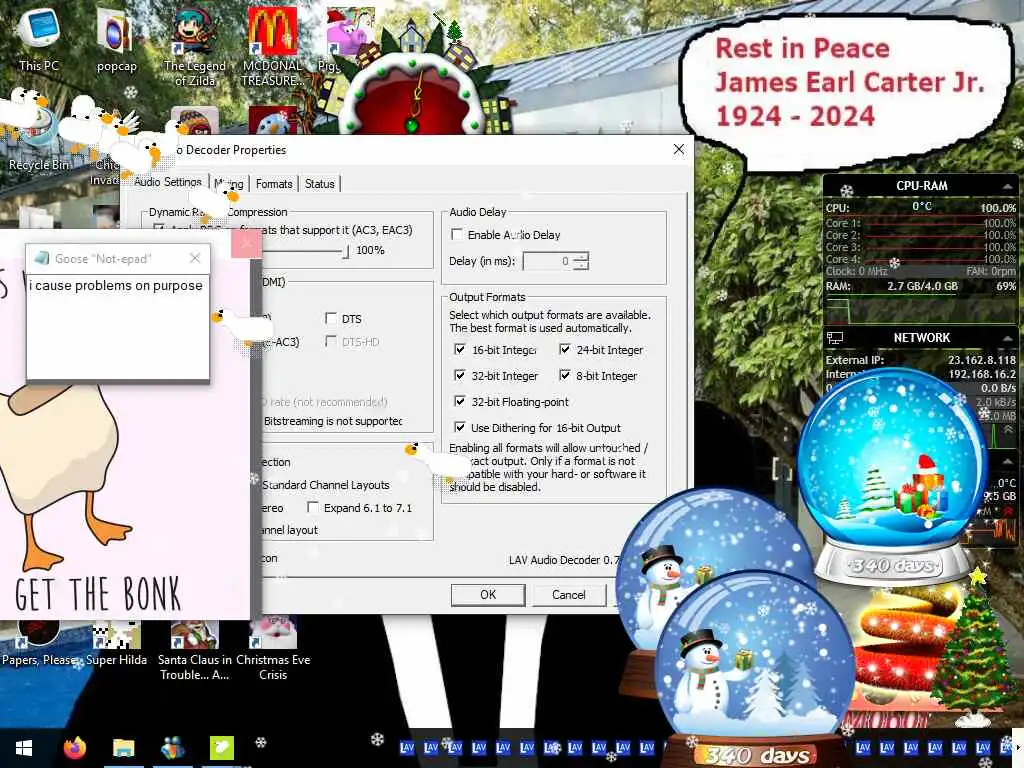This screenshot has width=1024, height=768.
Task: Open the Formats tab
Action: (274, 184)
